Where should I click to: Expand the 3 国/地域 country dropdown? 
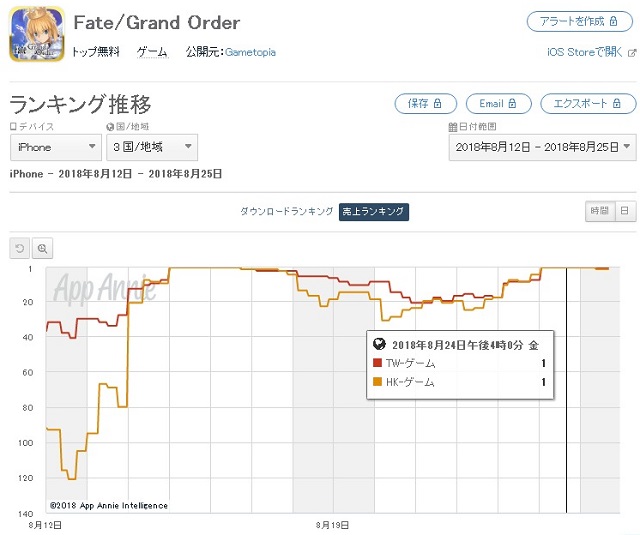click(x=152, y=147)
